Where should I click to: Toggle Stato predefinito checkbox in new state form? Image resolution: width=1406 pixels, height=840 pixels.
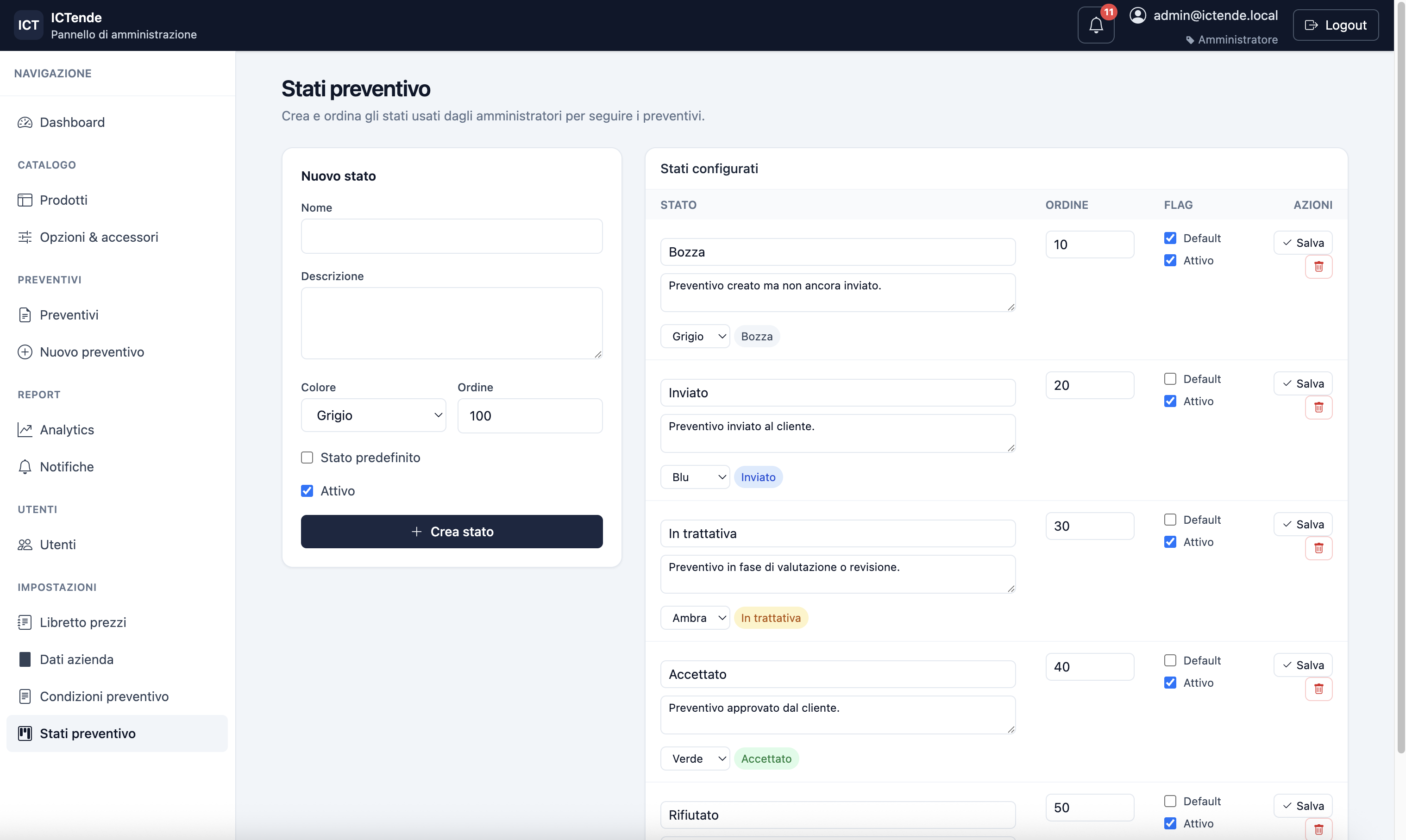click(307, 458)
